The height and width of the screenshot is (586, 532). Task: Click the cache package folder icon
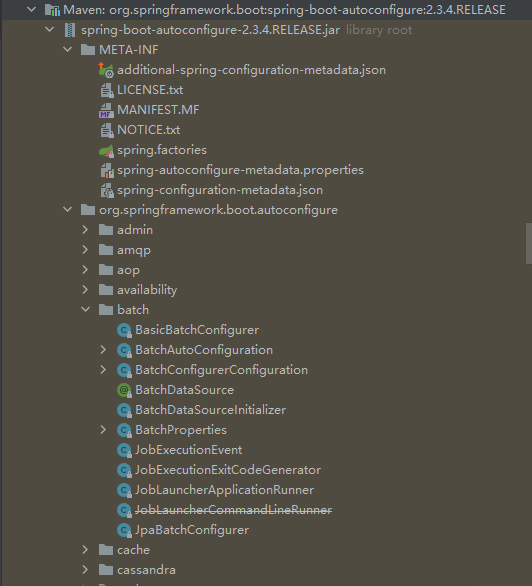coord(106,550)
